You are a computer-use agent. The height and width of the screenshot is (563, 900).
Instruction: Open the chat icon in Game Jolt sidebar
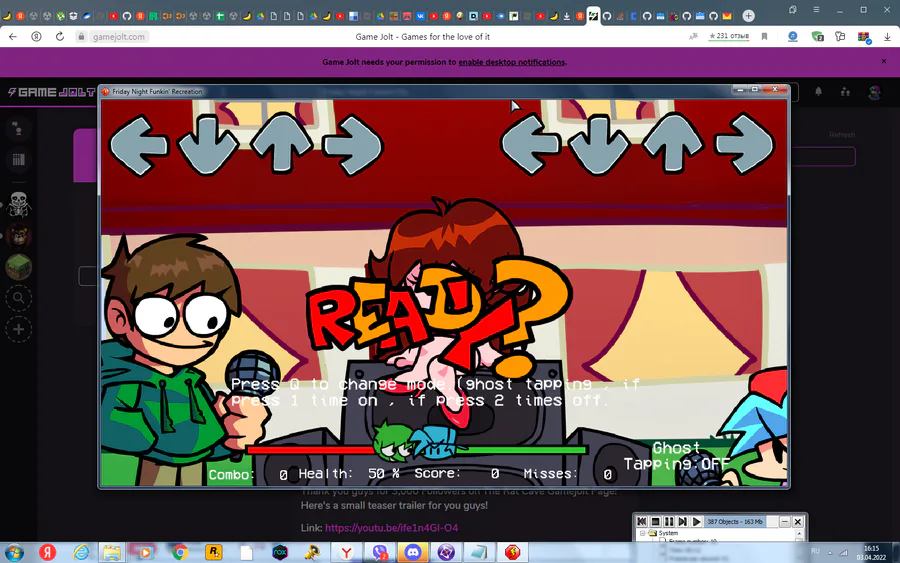[x=18, y=129]
